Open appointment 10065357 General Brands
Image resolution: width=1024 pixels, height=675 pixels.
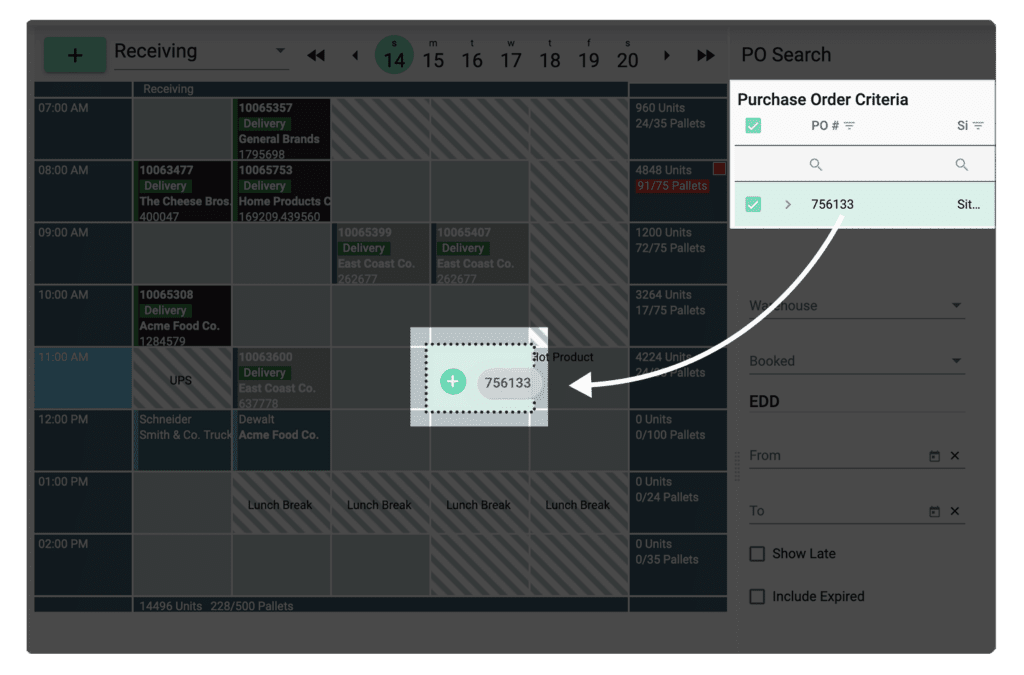point(281,129)
